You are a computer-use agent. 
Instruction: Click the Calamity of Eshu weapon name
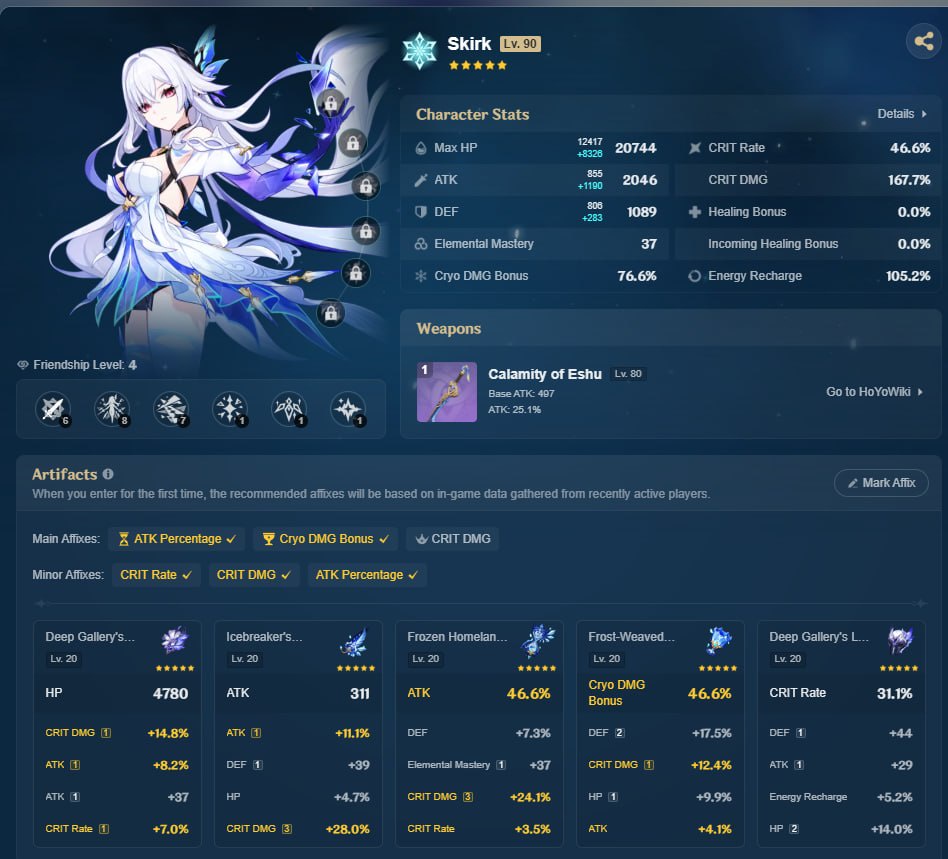(545, 374)
